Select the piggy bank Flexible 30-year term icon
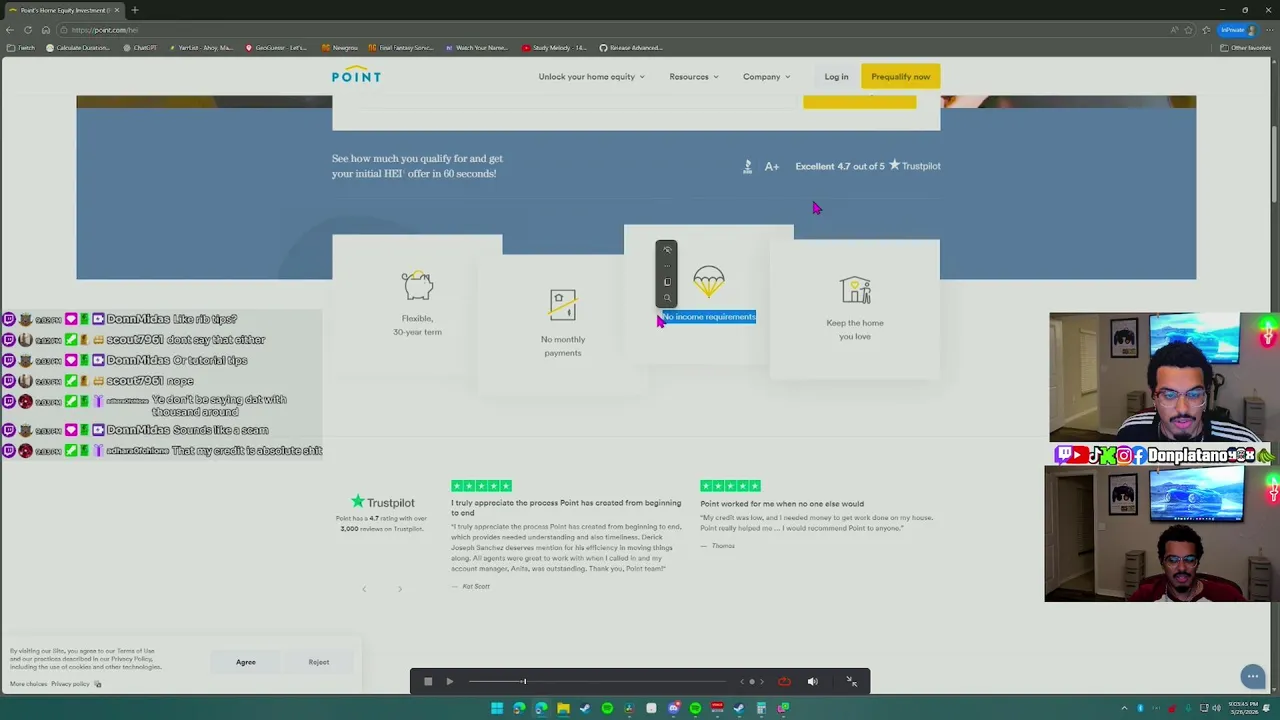1280x720 pixels. pyautogui.click(x=418, y=286)
